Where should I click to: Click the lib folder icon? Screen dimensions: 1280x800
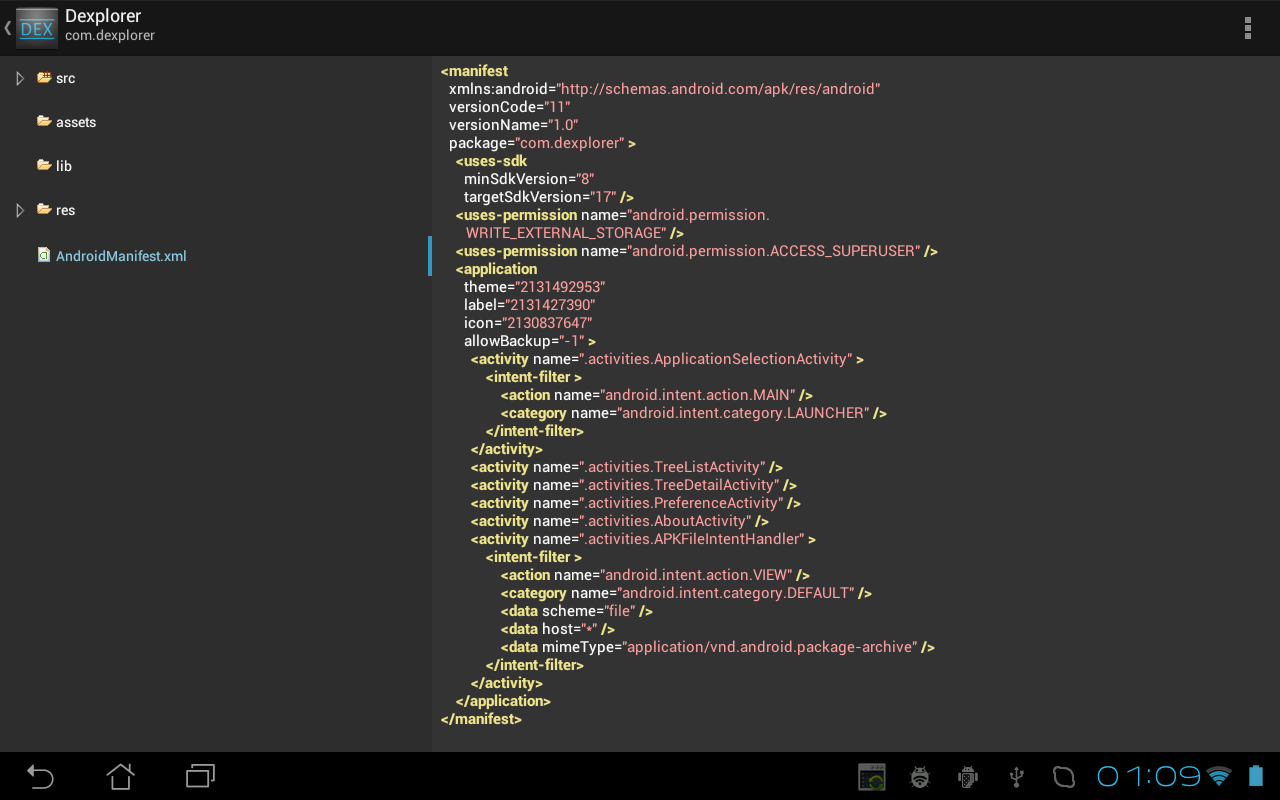click(44, 165)
